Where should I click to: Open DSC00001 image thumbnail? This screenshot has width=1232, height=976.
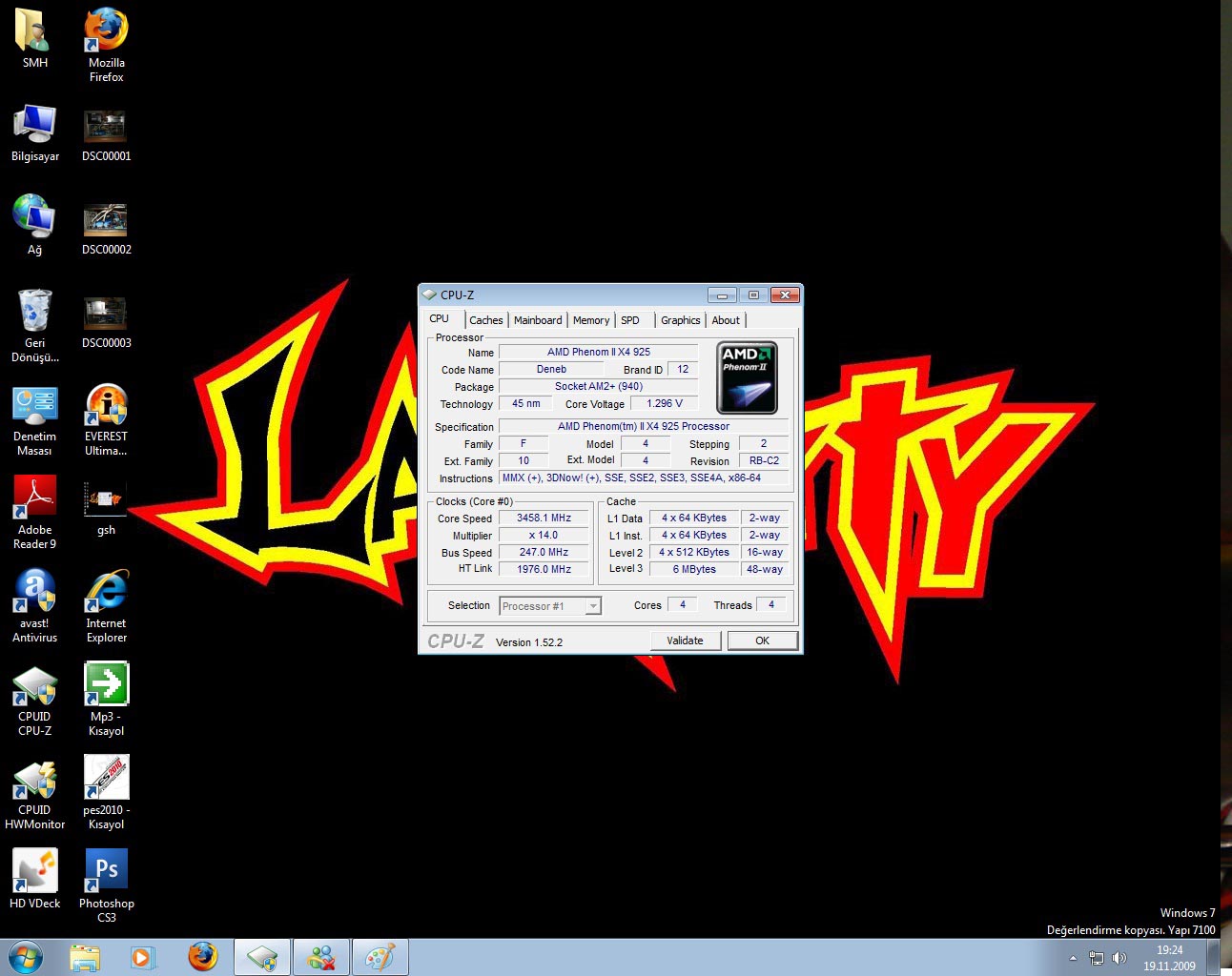[106, 132]
